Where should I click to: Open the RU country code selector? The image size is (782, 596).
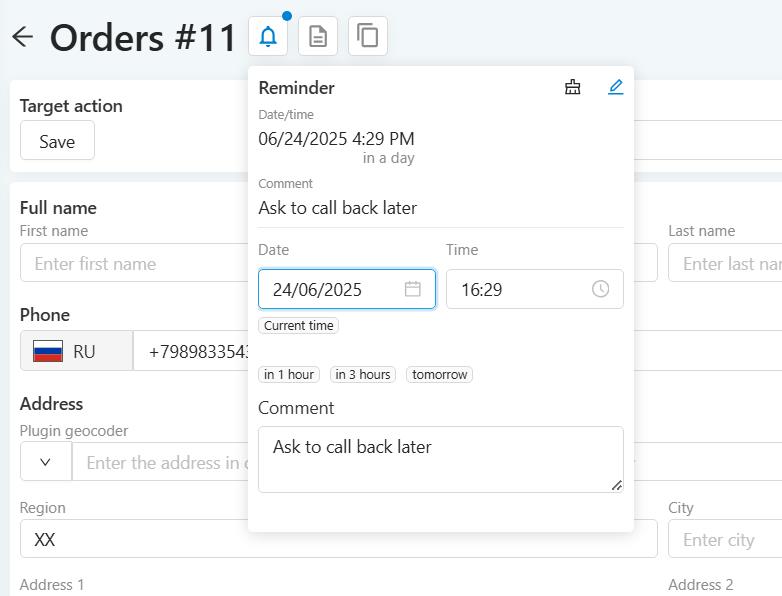[x=77, y=351]
